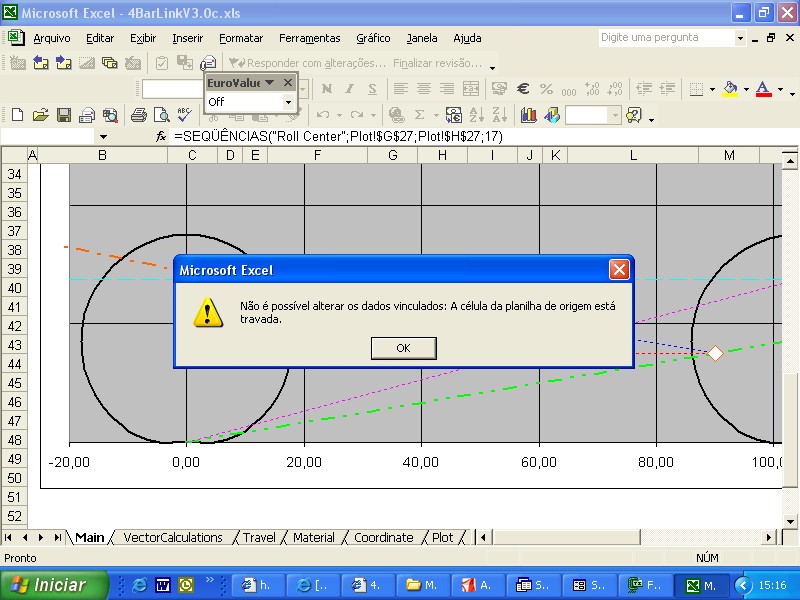Click Merge and Center icon
Viewport: 800px width, 600px height.
(470, 89)
